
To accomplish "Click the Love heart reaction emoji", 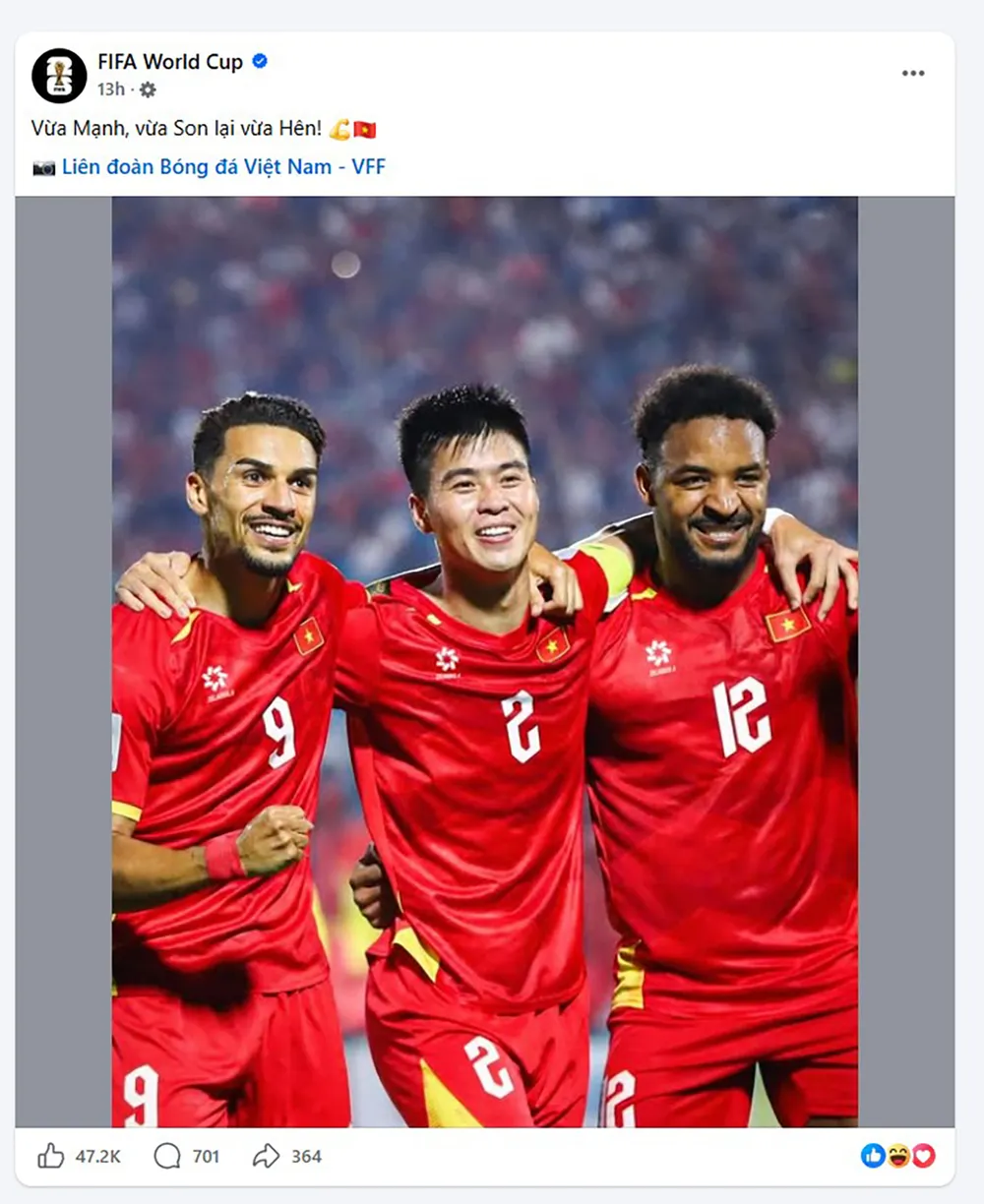I will point(923,1156).
